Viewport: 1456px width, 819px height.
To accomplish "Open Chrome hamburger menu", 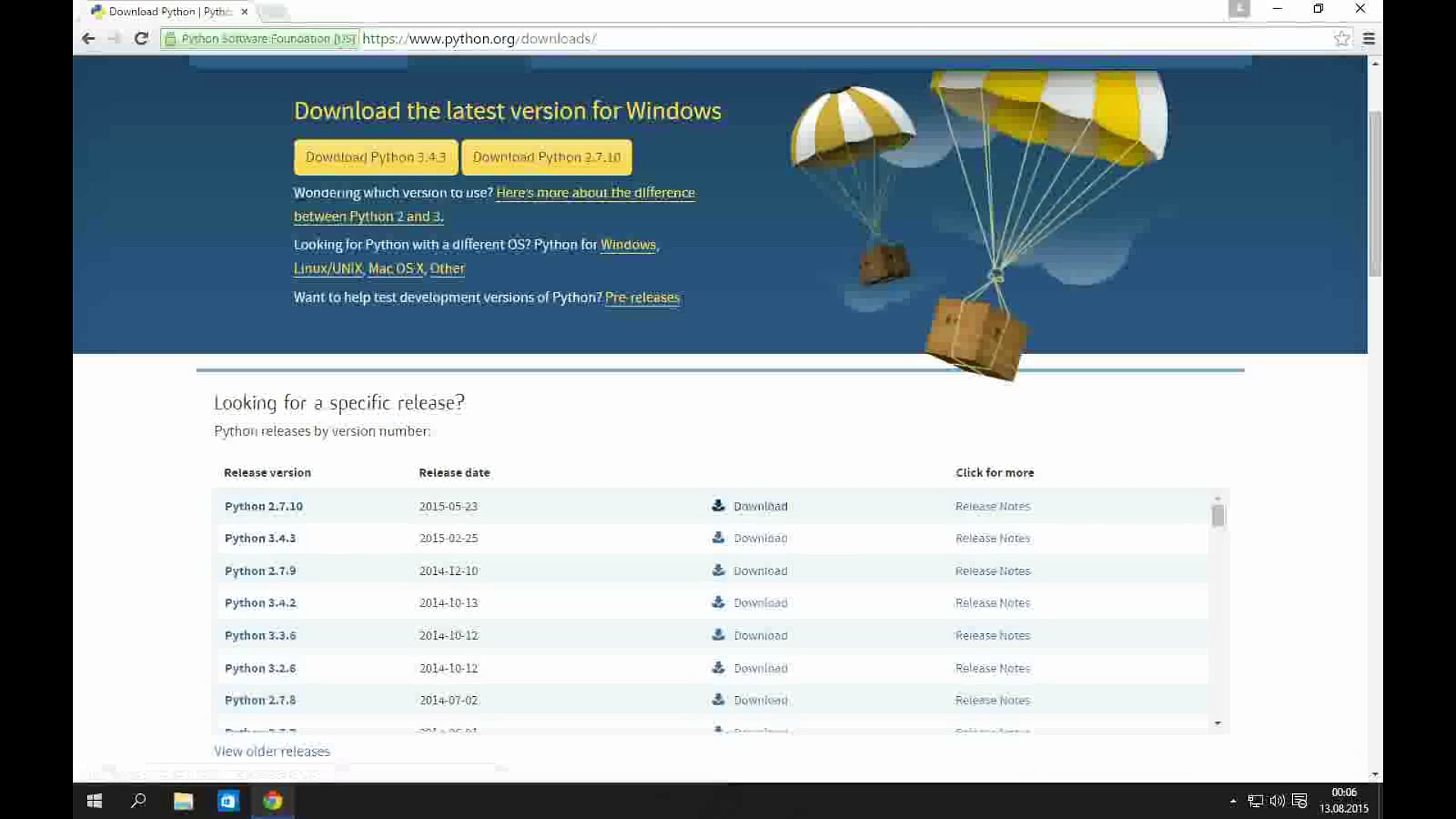I will (1369, 39).
